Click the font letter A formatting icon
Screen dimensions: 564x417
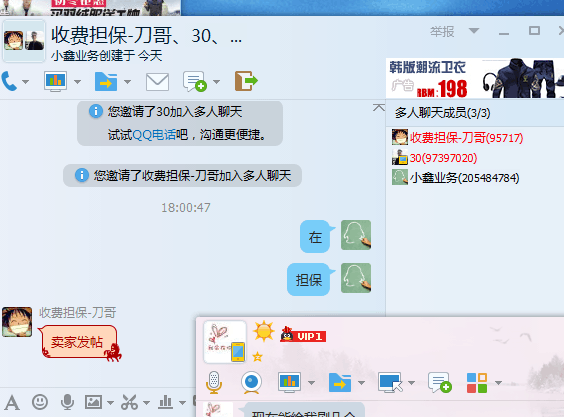click(12, 402)
